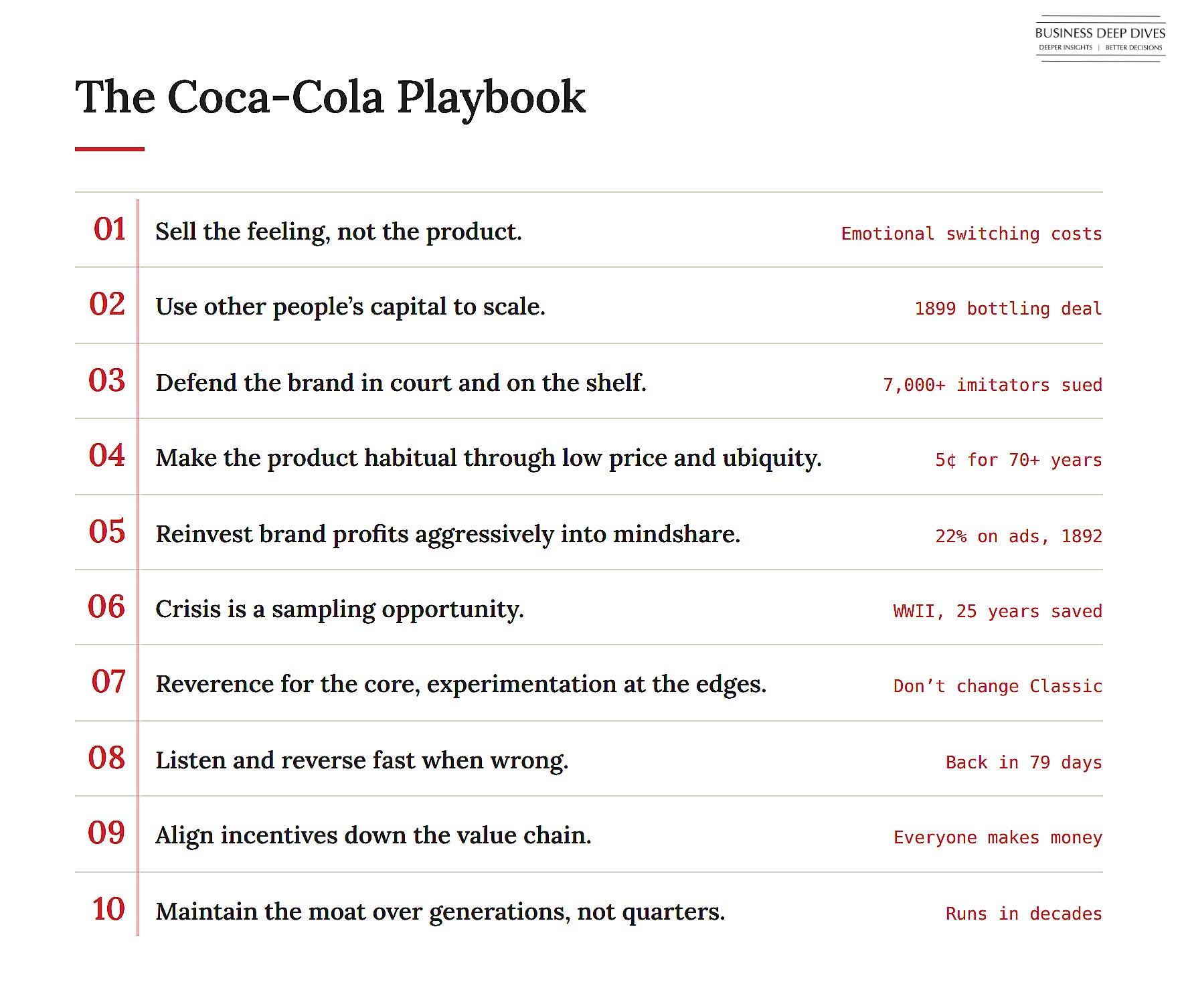Select '7,000+ imitators sued' text
This screenshot has height=1008, width=1178.
(x=993, y=385)
